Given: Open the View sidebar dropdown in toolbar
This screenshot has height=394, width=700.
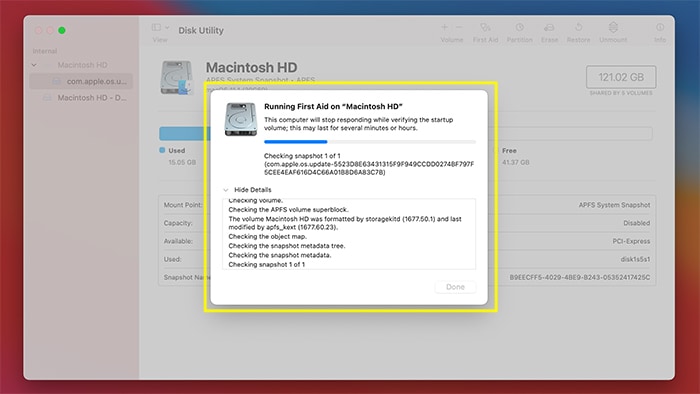Looking at the screenshot, I should pos(160,27).
